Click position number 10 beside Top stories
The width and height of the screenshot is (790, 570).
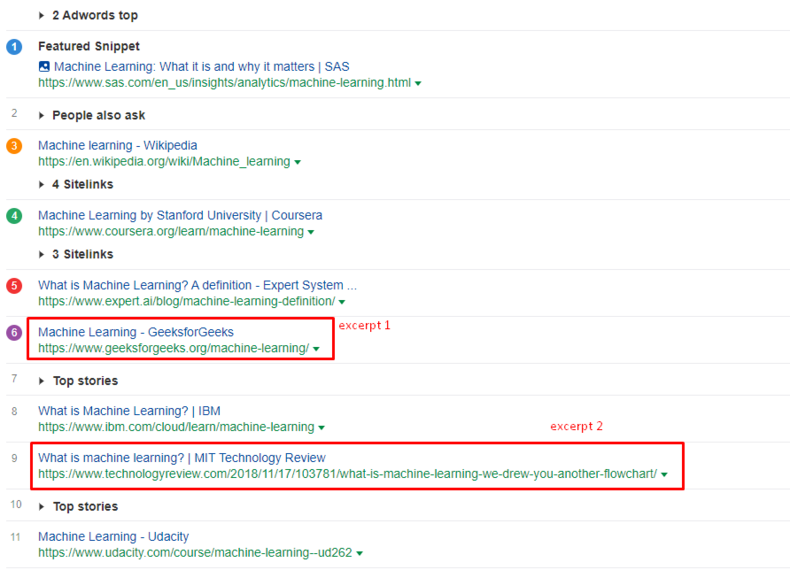coord(16,504)
